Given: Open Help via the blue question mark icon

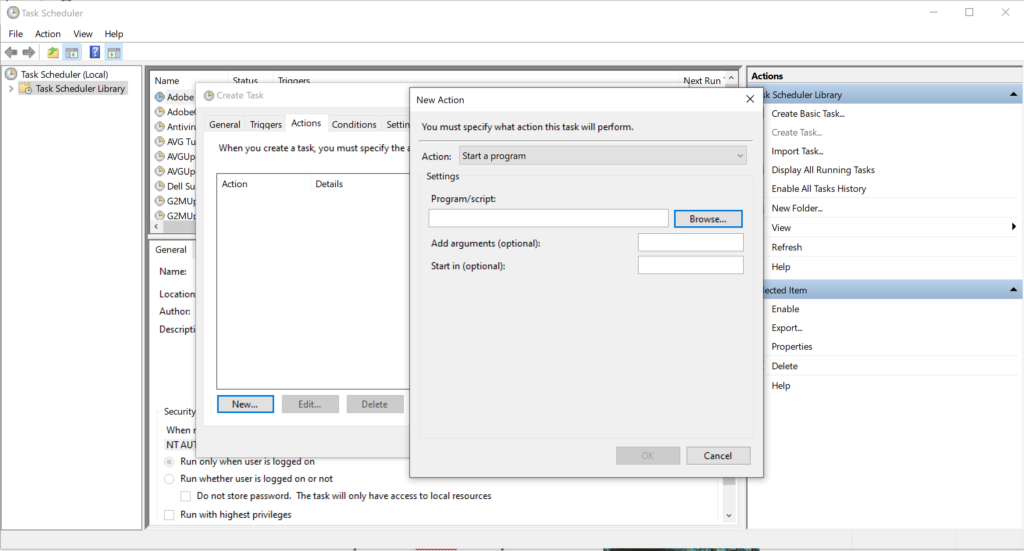Looking at the screenshot, I should [95, 52].
